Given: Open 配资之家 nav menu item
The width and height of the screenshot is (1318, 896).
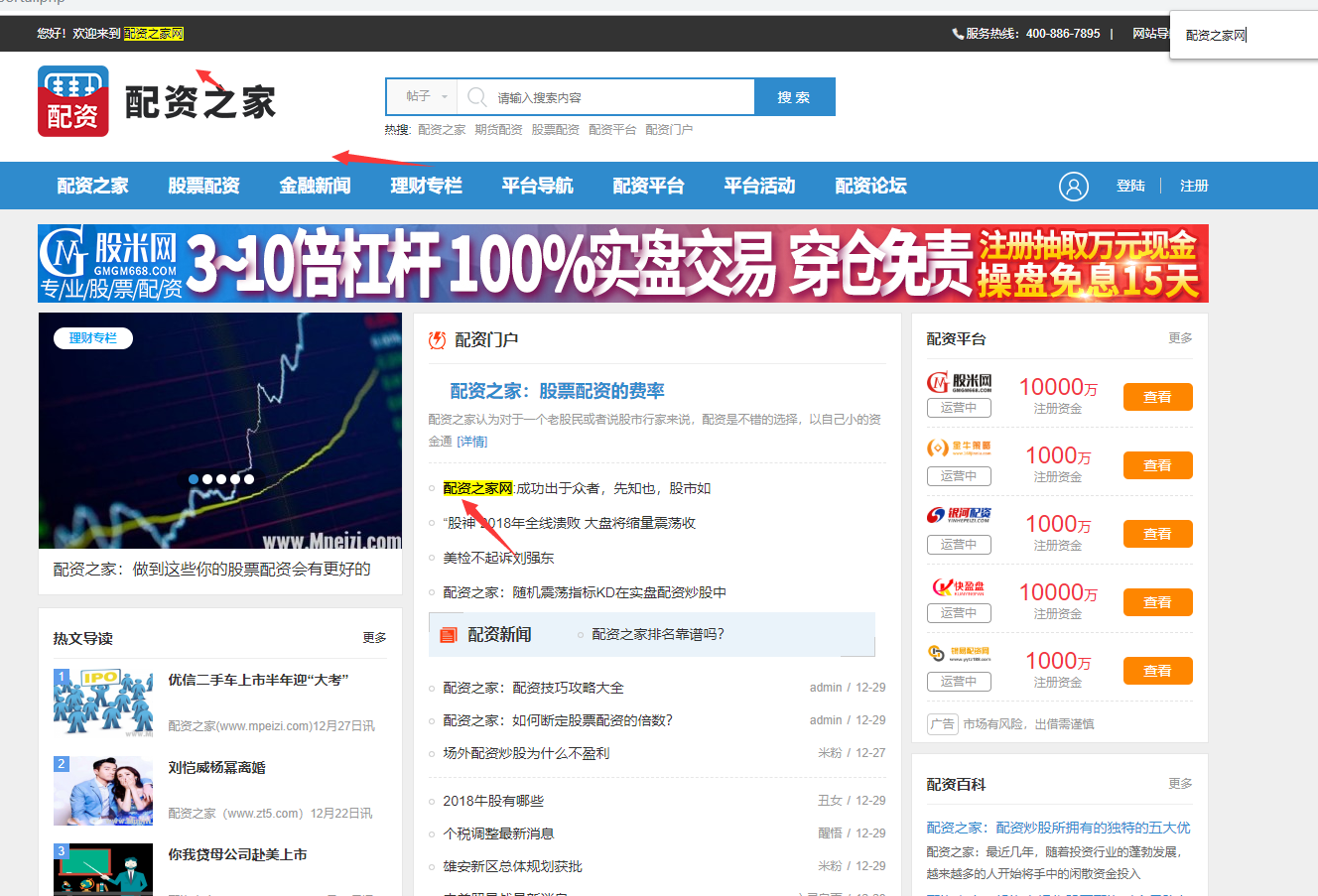Looking at the screenshot, I should (x=93, y=186).
